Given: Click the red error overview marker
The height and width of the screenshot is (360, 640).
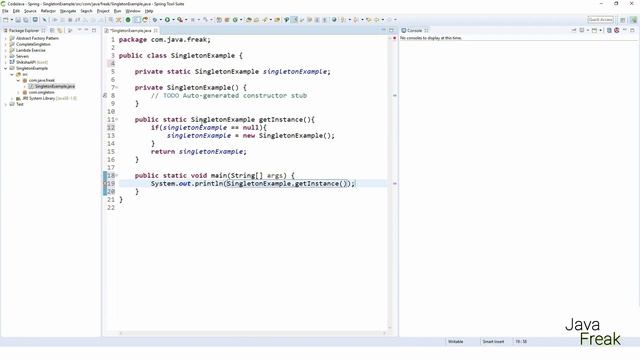Looking at the screenshot, I should [394, 38].
